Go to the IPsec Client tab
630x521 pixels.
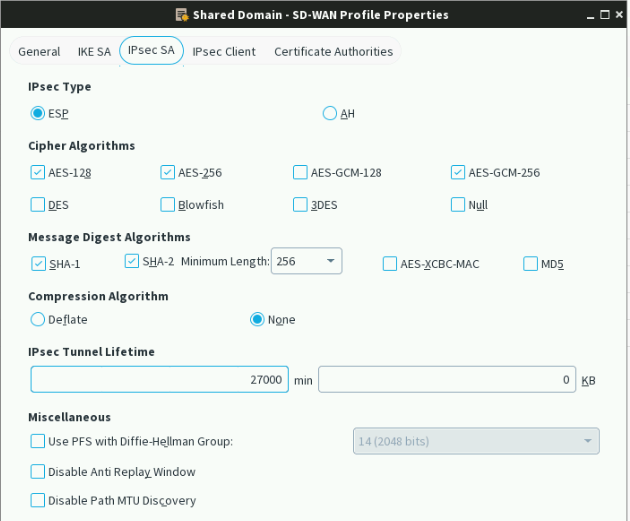(224, 52)
